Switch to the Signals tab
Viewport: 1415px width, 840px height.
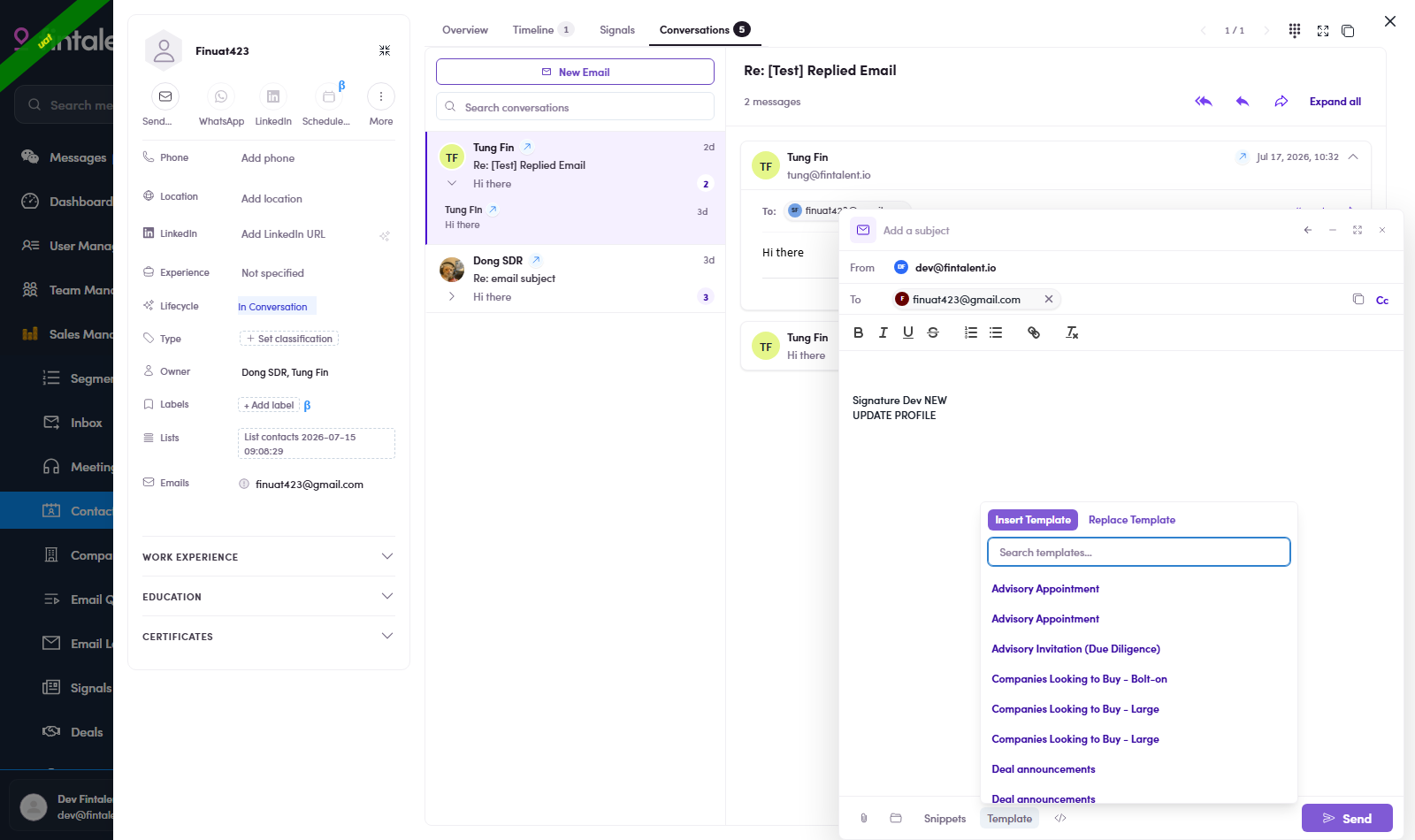click(617, 30)
